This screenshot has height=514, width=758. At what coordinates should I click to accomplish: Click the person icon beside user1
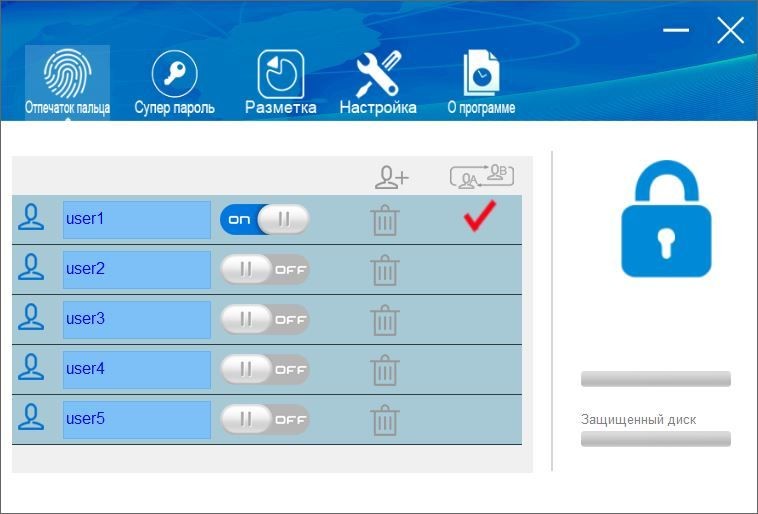click(x=31, y=217)
